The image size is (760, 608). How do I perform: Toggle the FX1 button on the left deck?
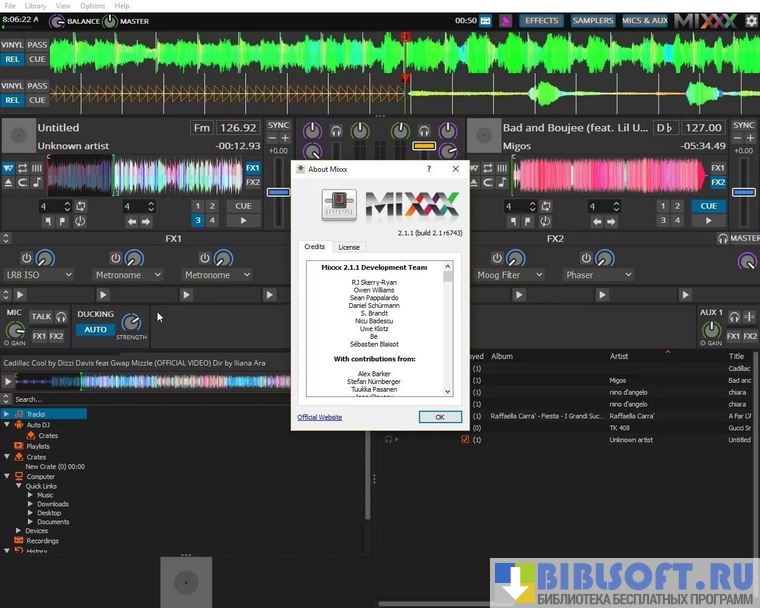(253, 168)
